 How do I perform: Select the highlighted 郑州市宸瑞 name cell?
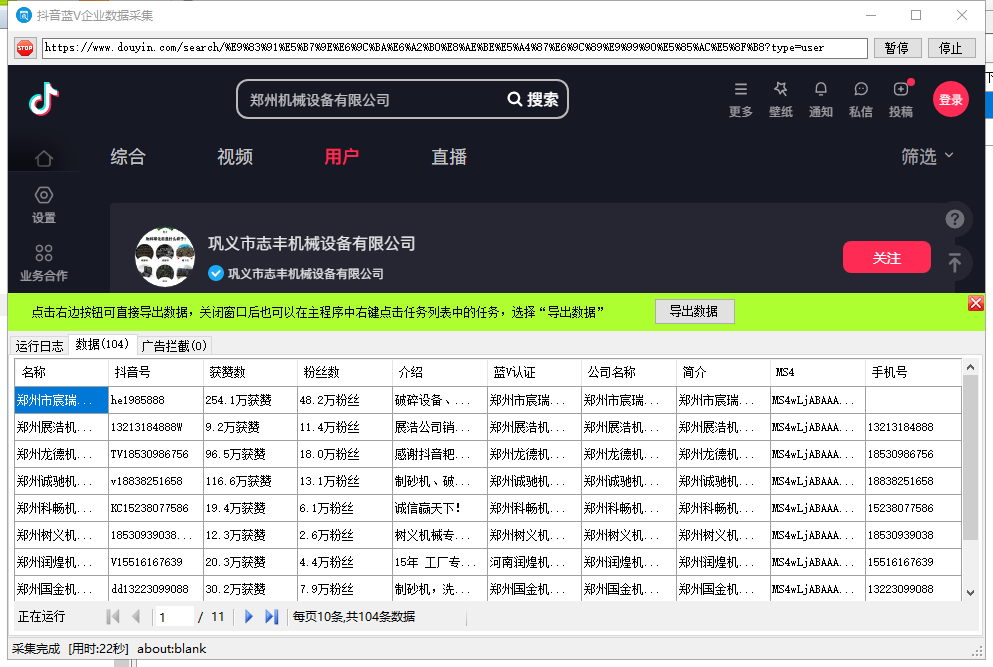61,400
